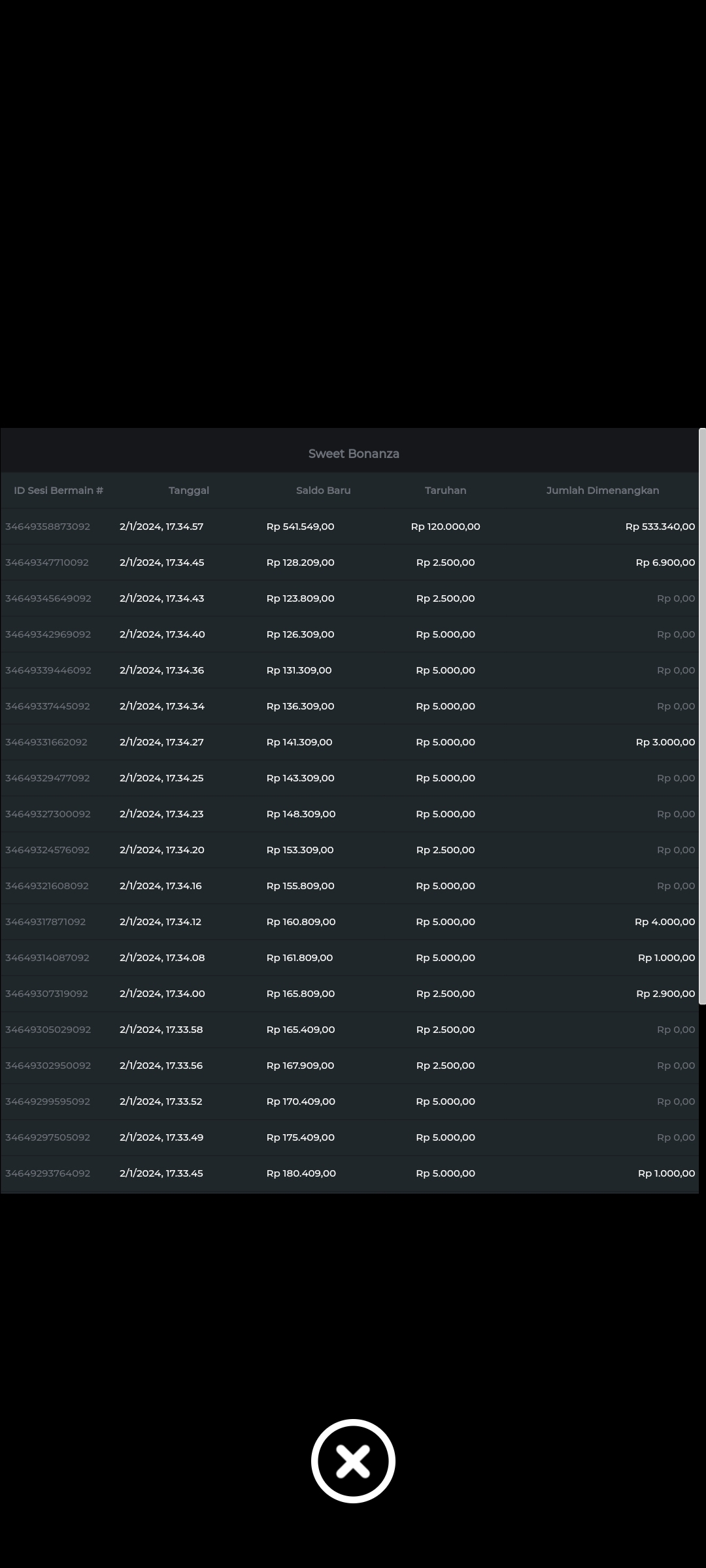The width and height of the screenshot is (706, 1568).
Task: Click the Rp 120.000,00 bet entry
Action: [x=445, y=527]
